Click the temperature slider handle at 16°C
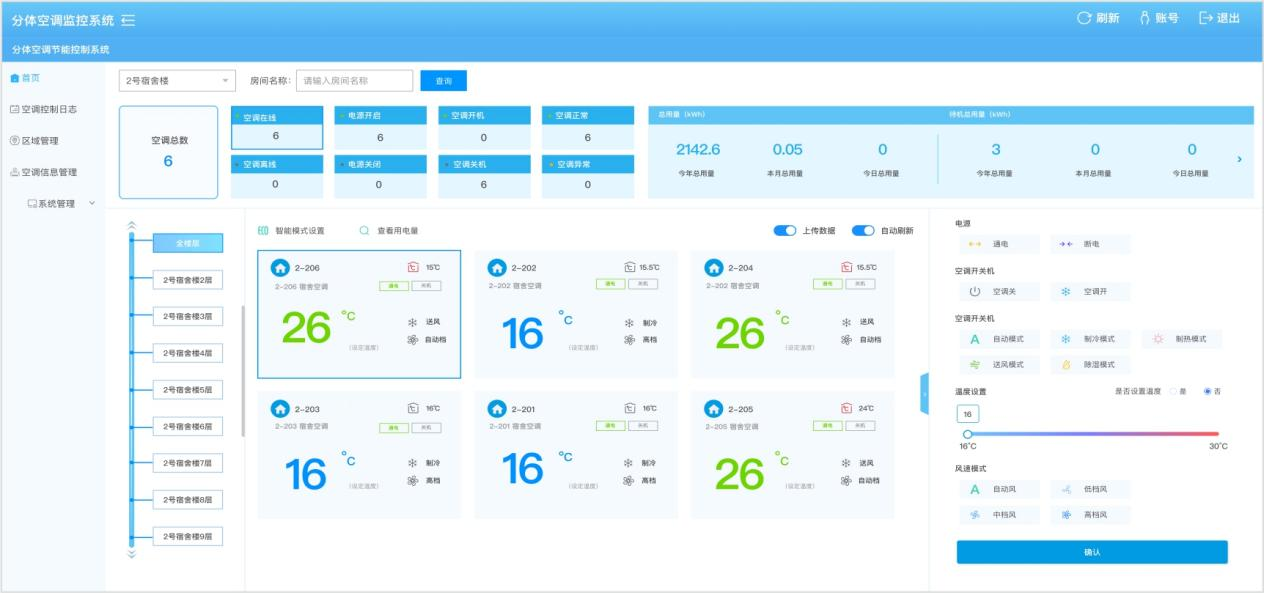Viewport: 1264px width, 593px height. pyautogui.click(x=967, y=434)
